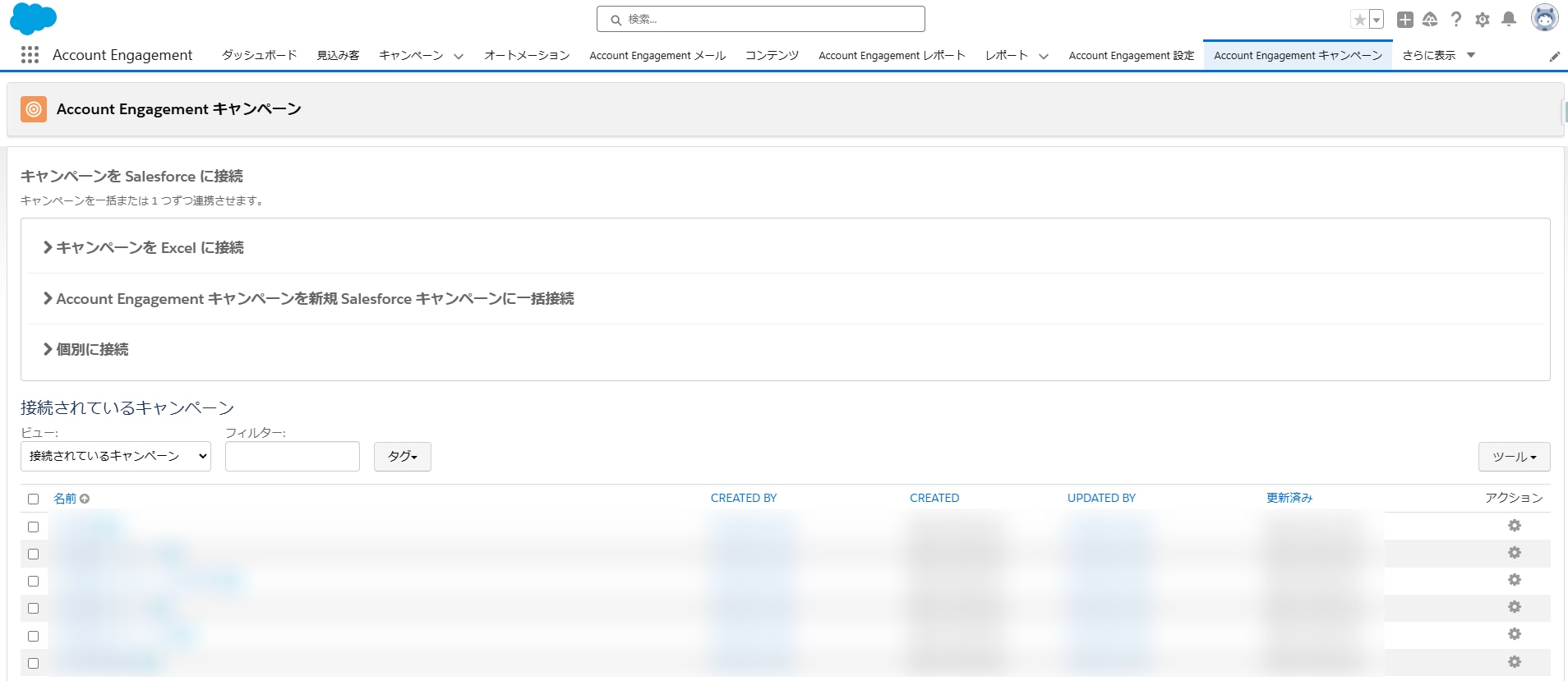Check the sixth campaign row checkbox
This screenshot has width=1568, height=681.
33,663
